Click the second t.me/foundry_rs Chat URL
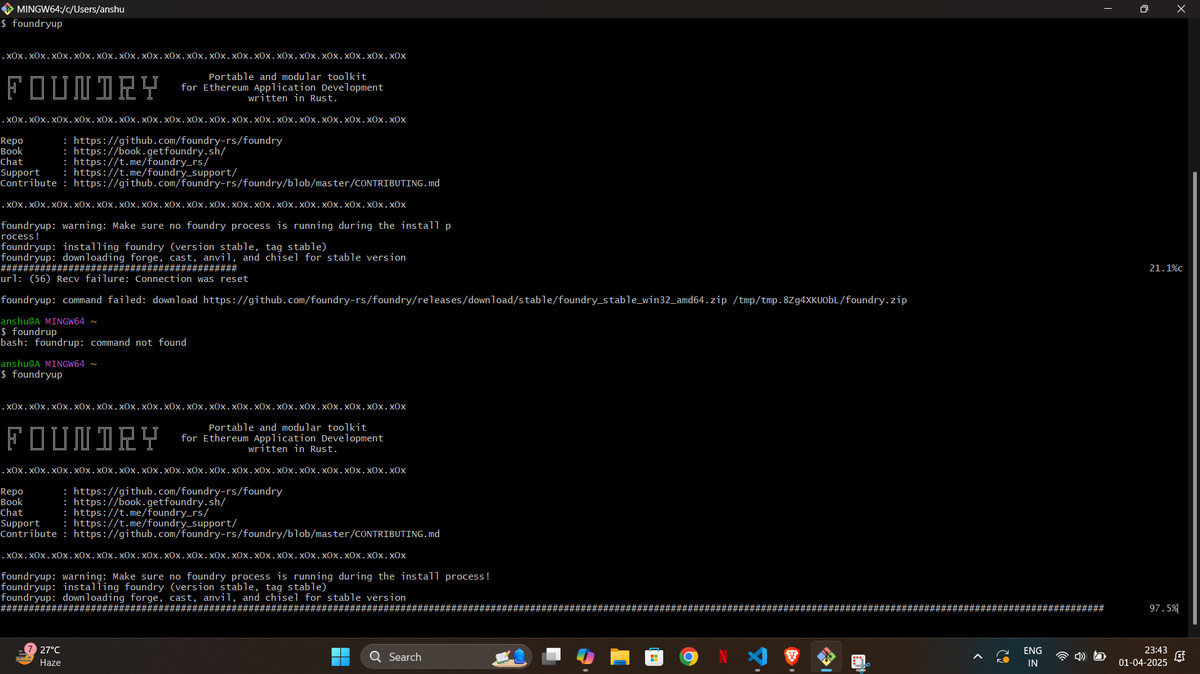 tap(141, 513)
